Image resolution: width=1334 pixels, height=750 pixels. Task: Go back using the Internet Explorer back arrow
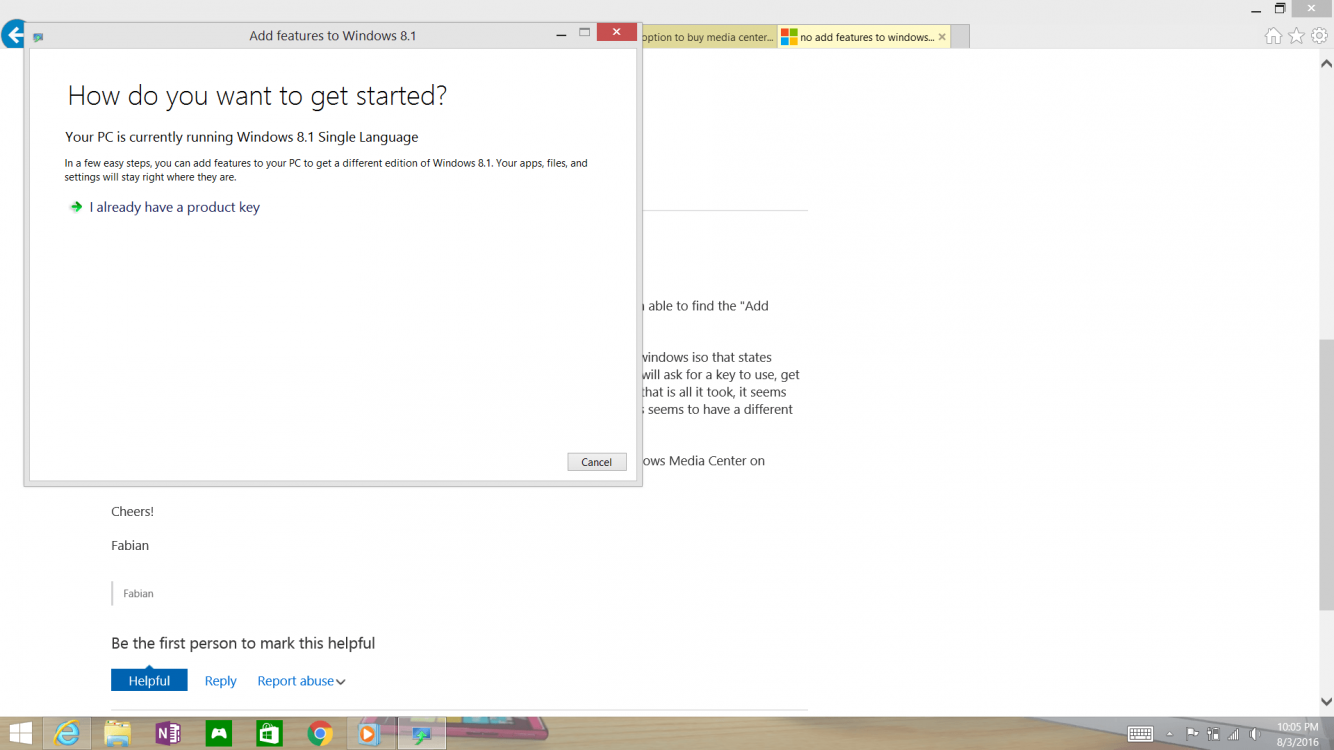(x=12, y=36)
